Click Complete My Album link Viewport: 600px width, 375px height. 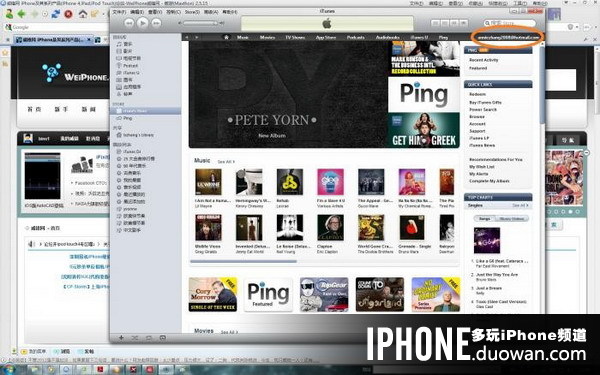pos(489,181)
